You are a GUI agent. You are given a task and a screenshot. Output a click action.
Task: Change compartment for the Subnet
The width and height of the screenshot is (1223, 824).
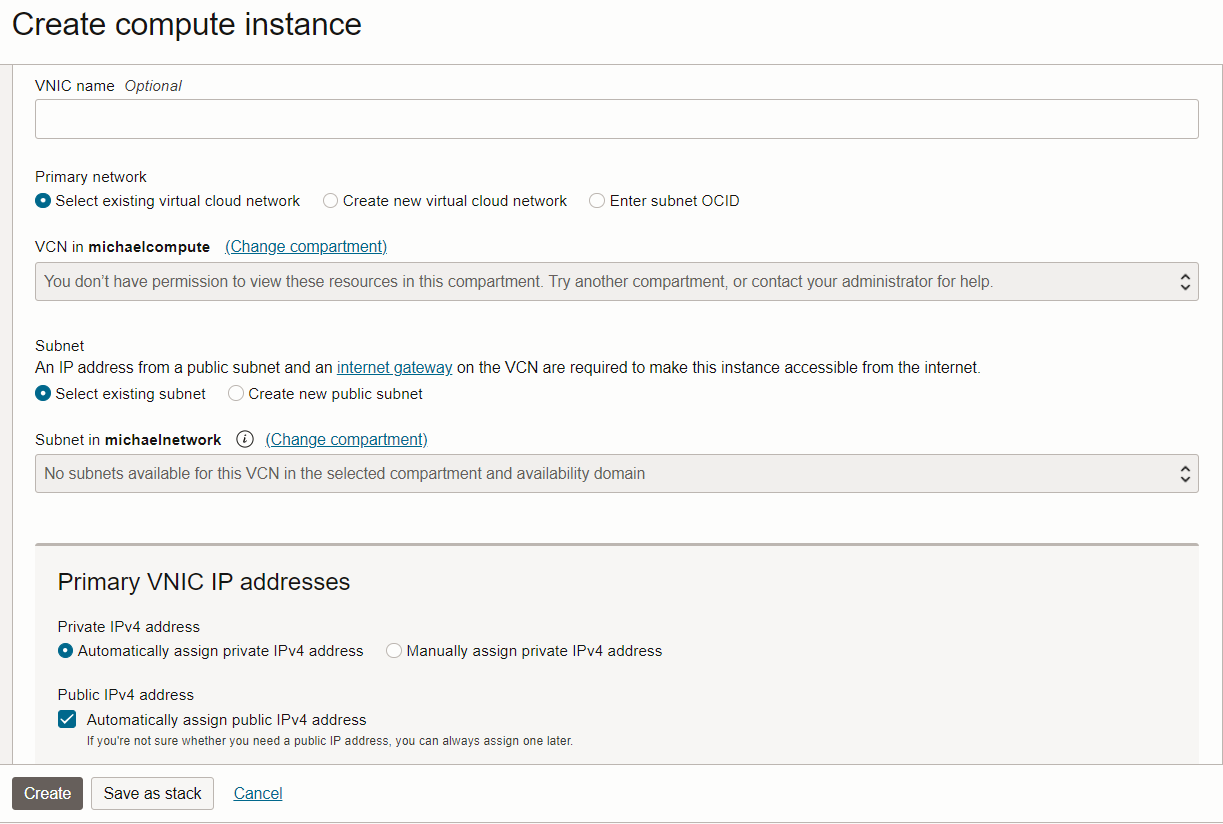(x=346, y=440)
